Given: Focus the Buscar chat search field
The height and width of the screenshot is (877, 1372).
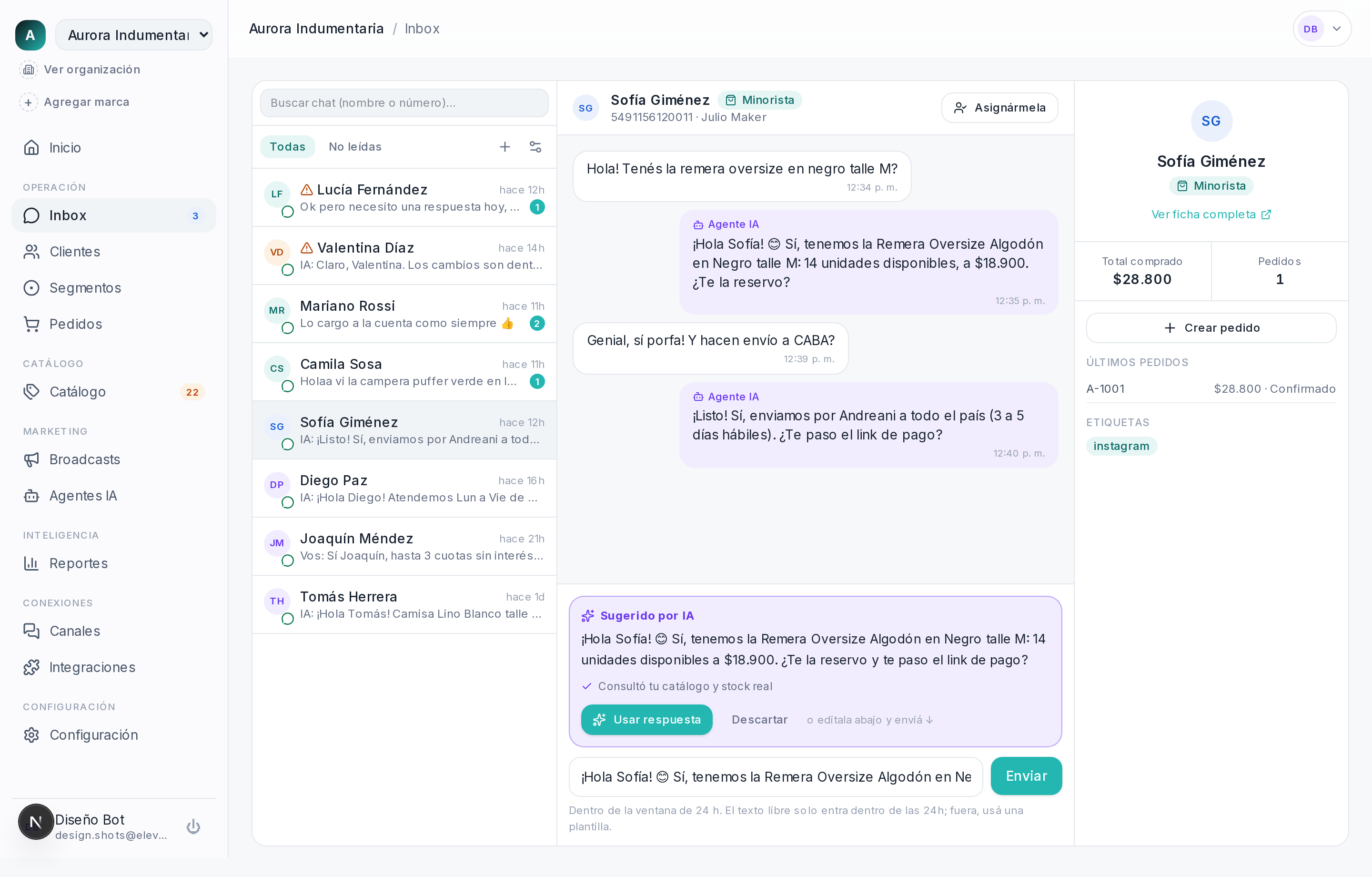Looking at the screenshot, I should coord(404,102).
